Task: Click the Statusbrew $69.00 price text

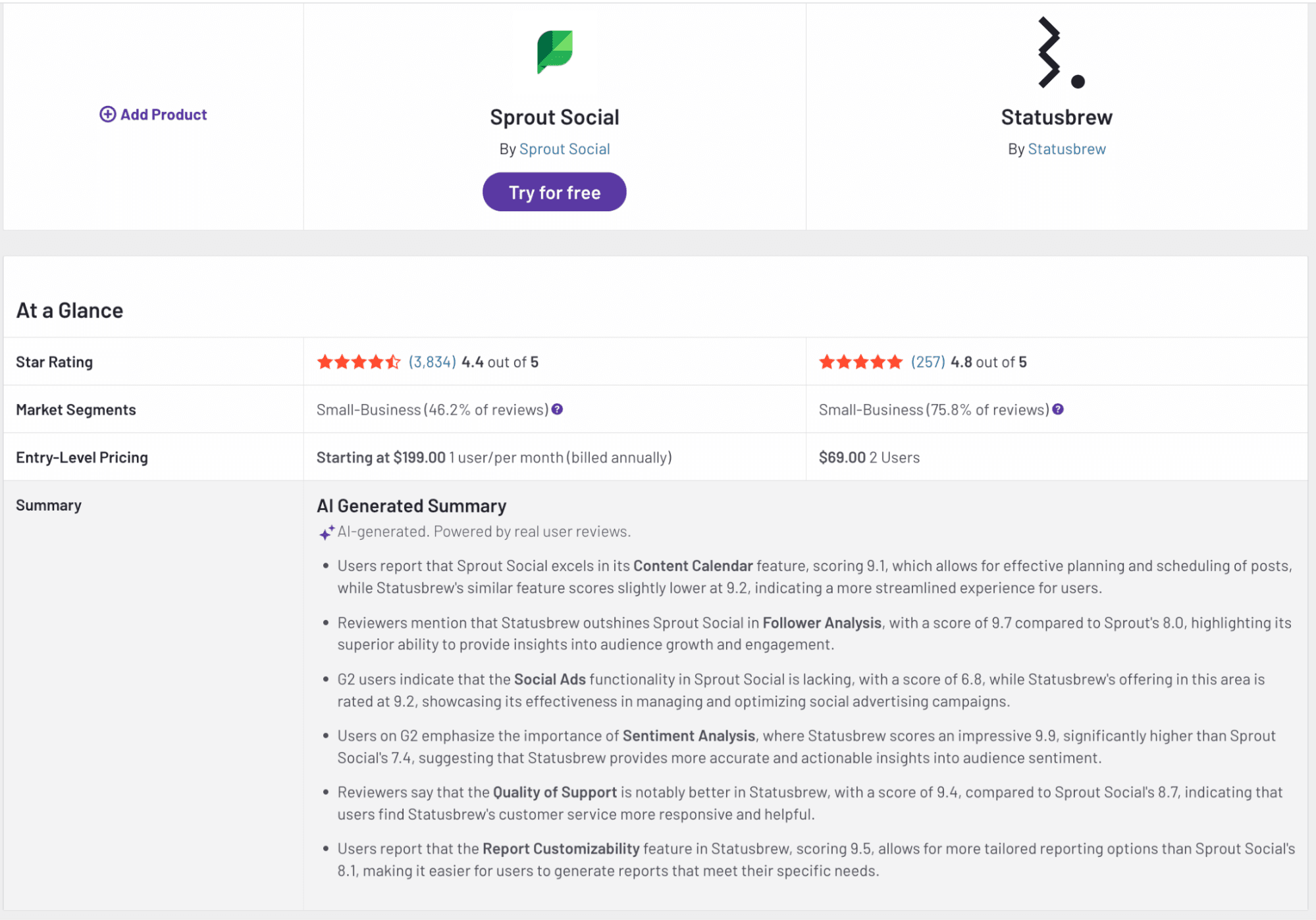Action: [x=841, y=457]
